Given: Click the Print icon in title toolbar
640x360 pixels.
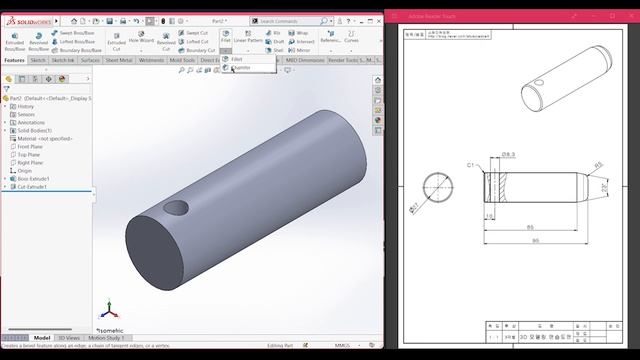Looking at the screenshot, I should click(x=122, y=21).
